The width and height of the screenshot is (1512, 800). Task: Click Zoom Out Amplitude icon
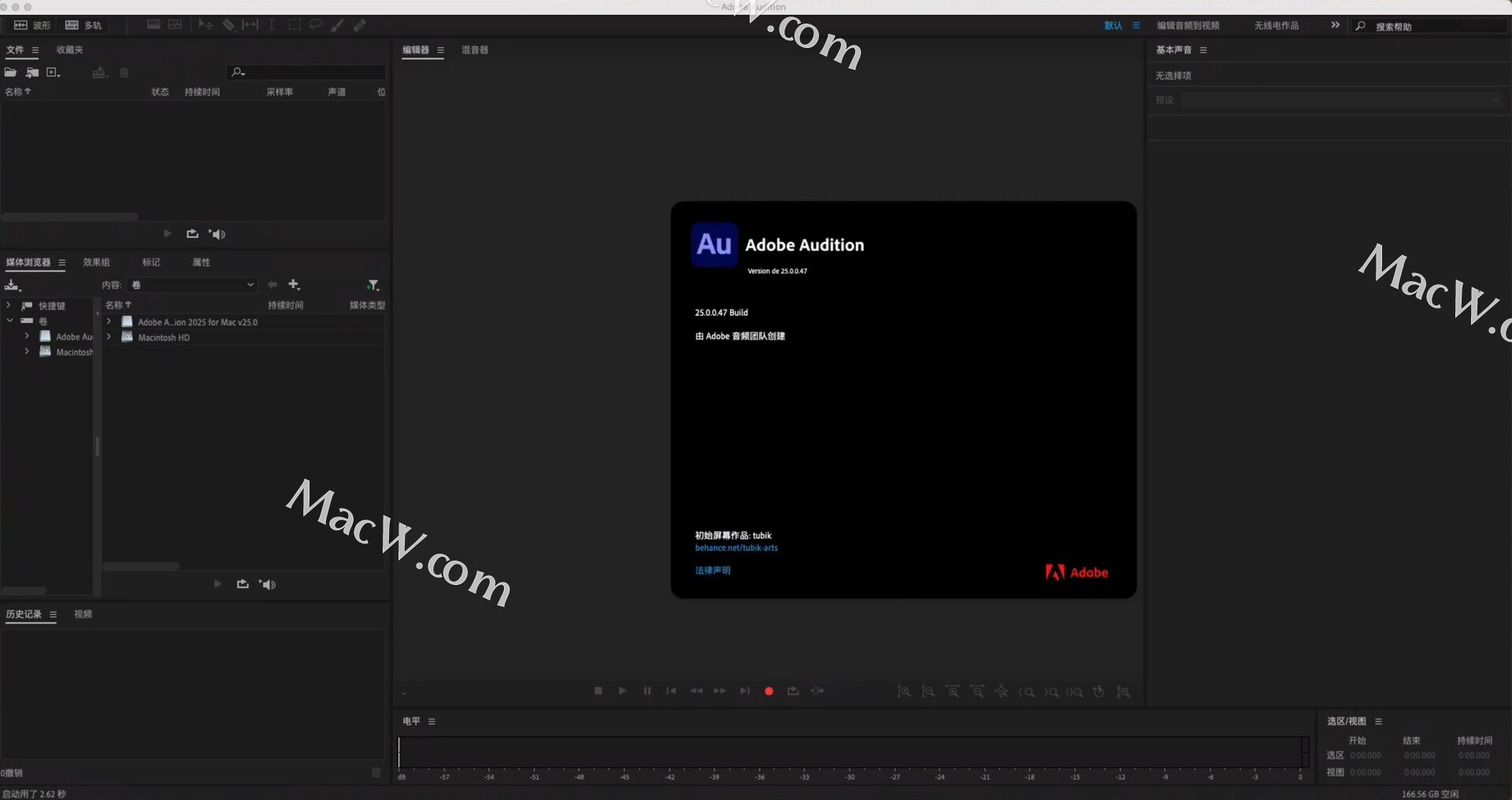[928, 691]
